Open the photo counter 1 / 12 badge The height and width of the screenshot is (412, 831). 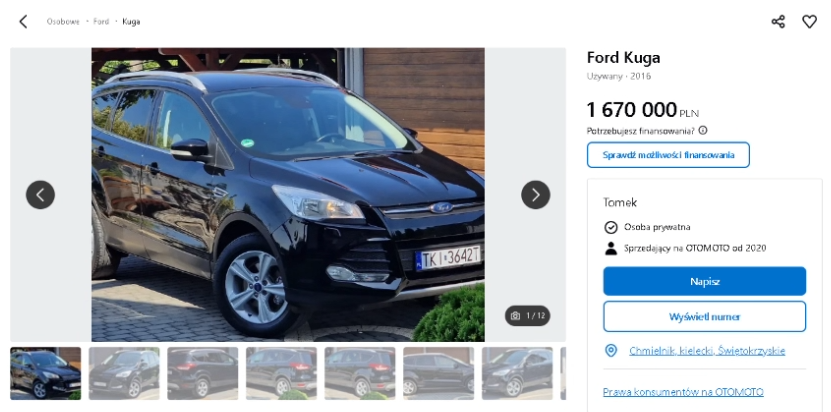tap(527, 316)
